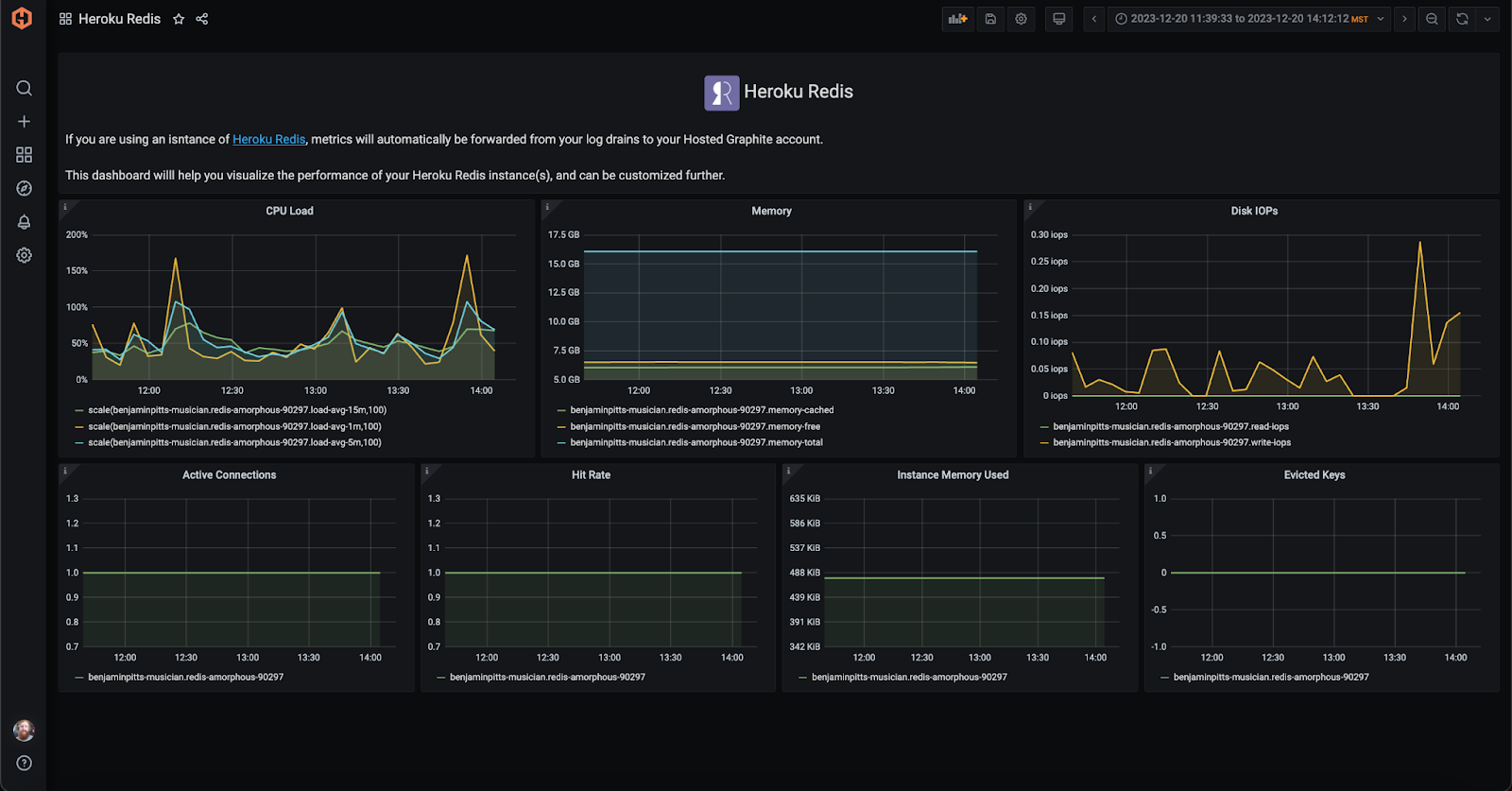Image resolution: width=1512 pixels, height=791 pixels.
Task: Shift time range backward arrow
Action: pyautogui.click(x=1094, y=19)
